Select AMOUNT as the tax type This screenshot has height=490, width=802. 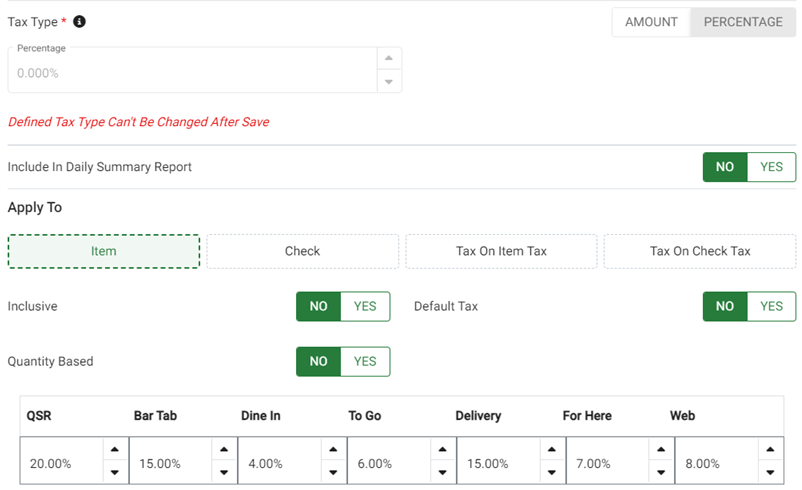point(651,22)
